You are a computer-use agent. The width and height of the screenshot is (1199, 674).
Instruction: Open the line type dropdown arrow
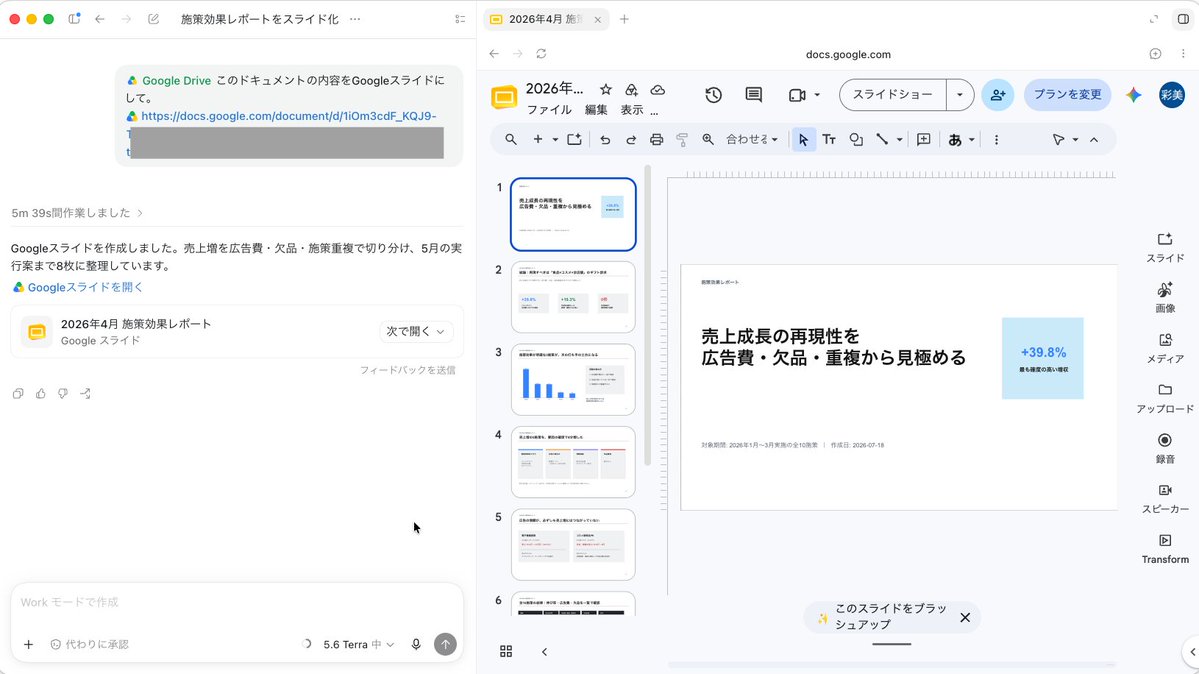[899, 140]
